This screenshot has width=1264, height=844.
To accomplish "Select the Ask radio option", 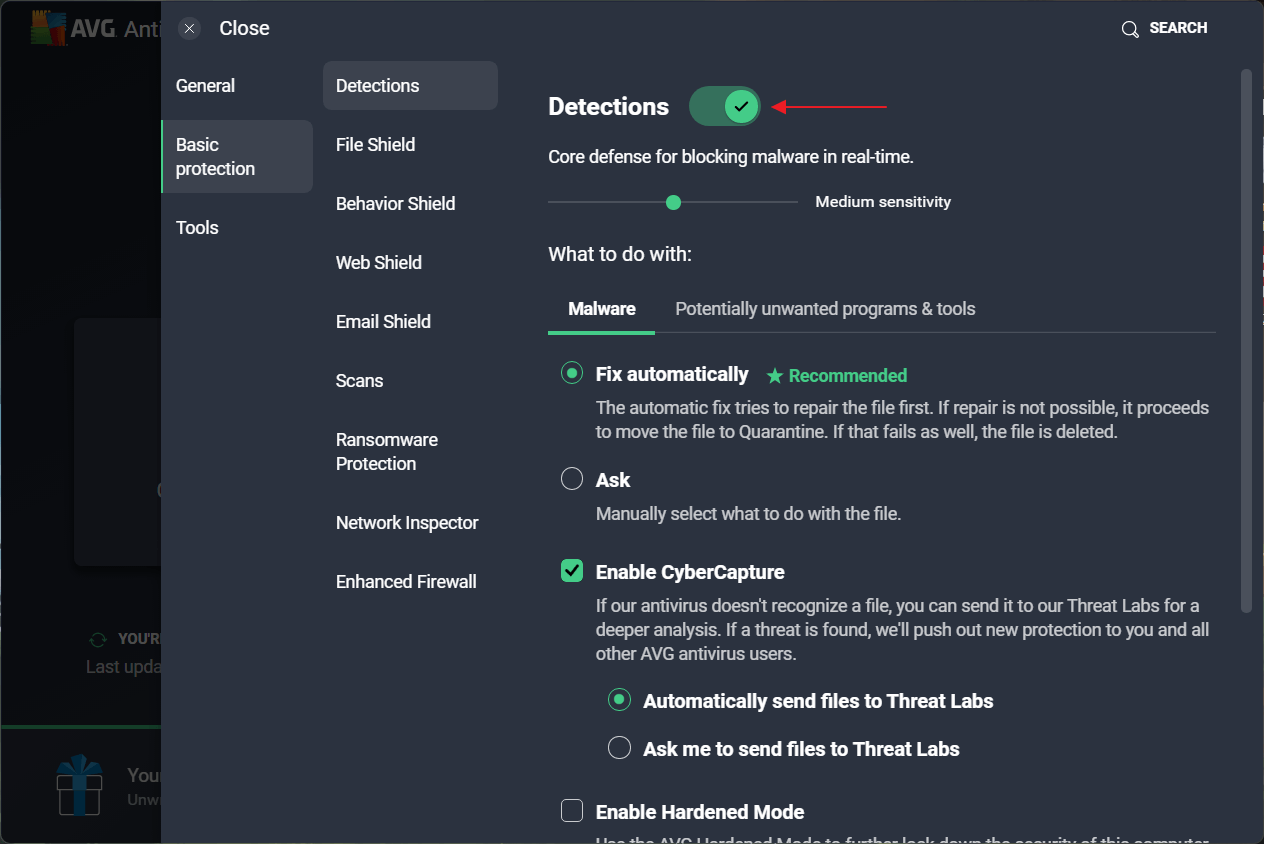I will coord(572,479).
